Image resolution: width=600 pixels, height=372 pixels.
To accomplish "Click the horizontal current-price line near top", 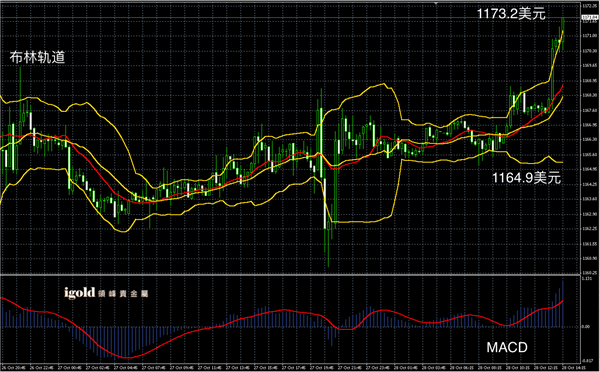I will point(291,17).
